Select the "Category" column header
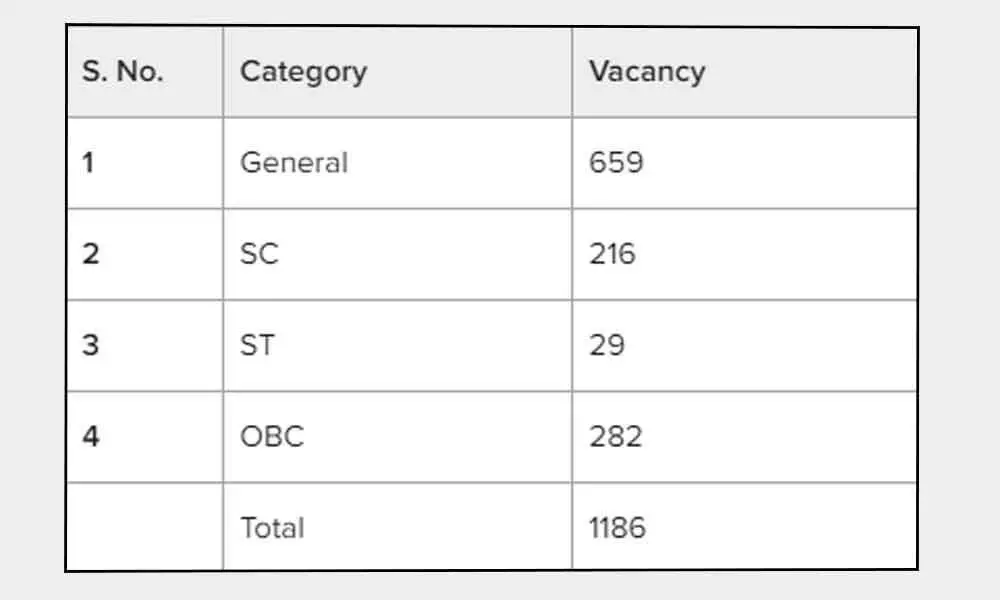 click(x=304, y=72)
